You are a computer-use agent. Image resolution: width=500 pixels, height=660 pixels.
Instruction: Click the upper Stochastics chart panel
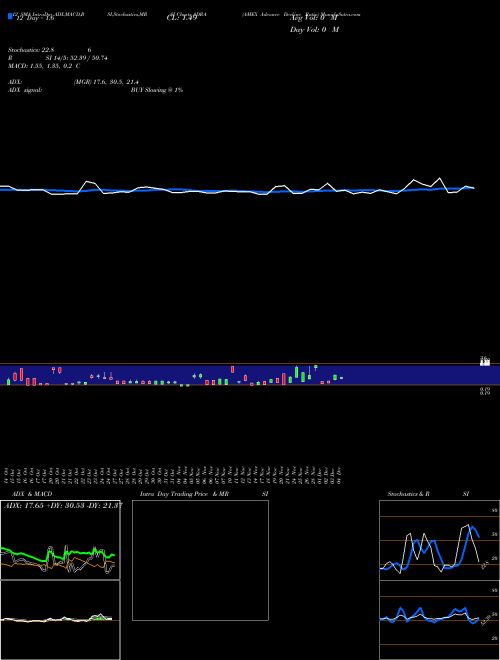point(439,540)
